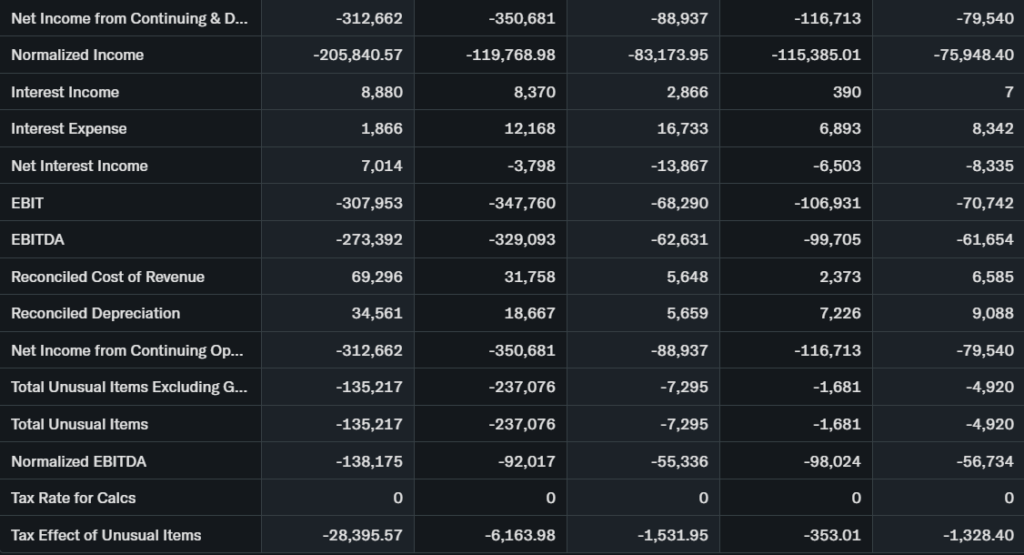1024x555 pixels.
Task: Select the EBITDA row label
Action: click(x=38, y=240)
